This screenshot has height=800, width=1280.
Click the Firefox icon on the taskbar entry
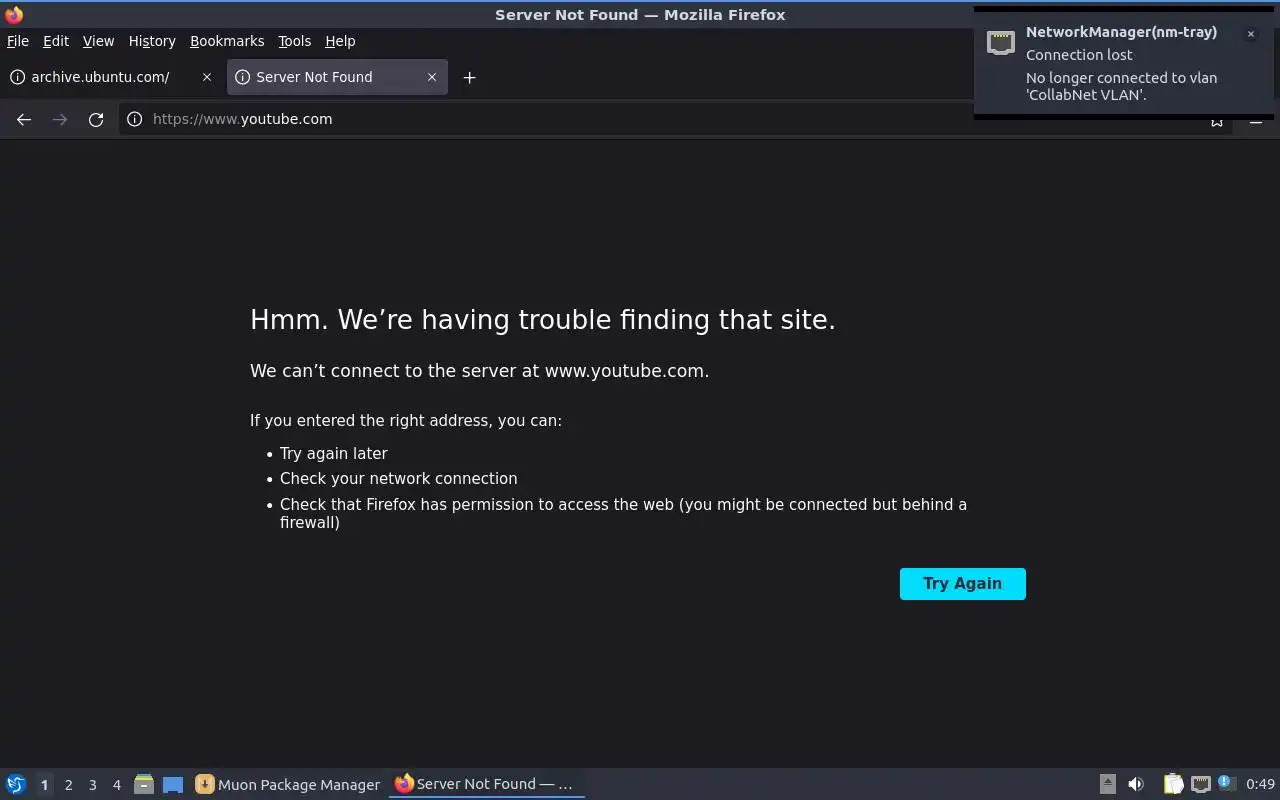pos(404,784)
